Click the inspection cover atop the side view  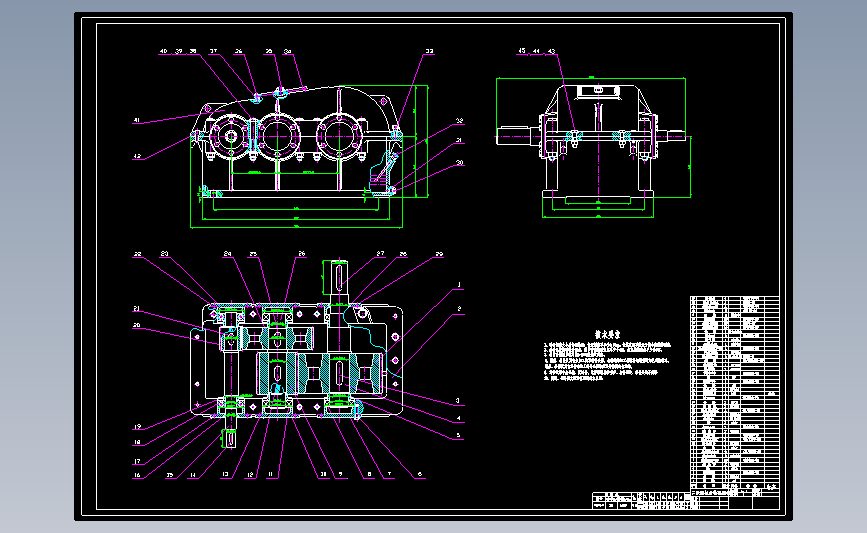(598, 91)
